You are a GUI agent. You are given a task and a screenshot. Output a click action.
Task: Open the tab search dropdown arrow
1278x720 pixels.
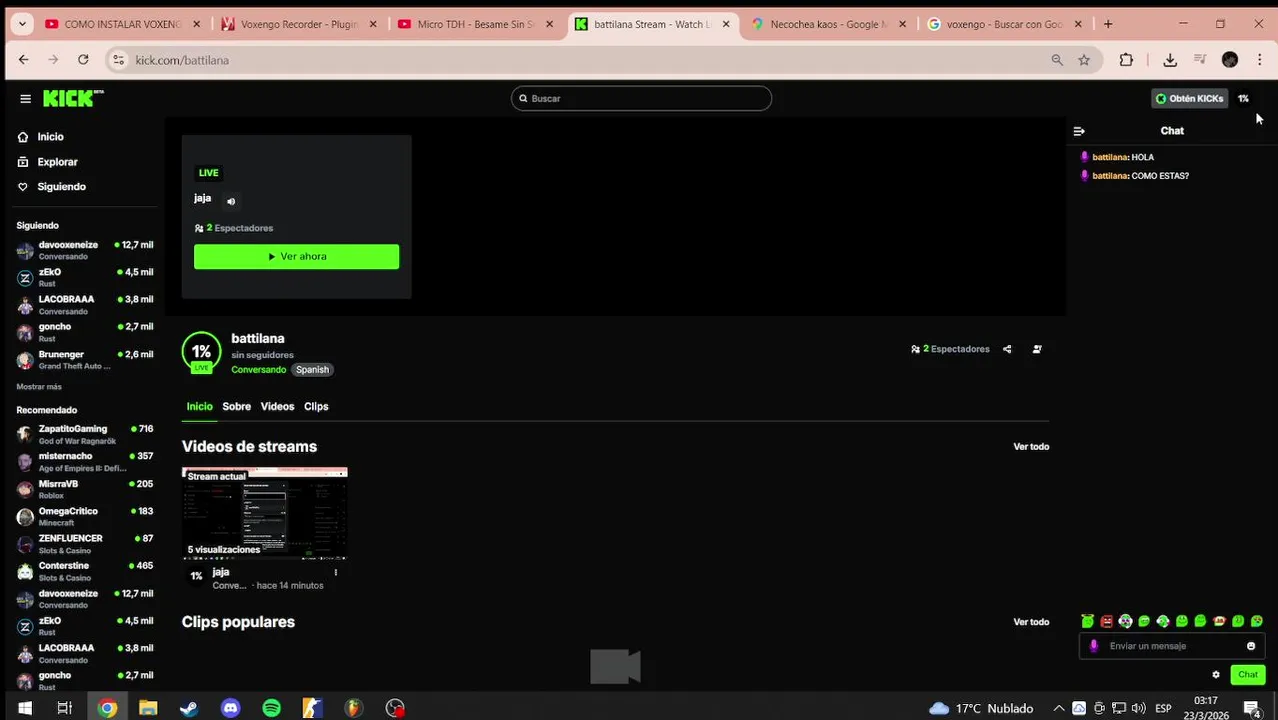(x=22, y=24)
